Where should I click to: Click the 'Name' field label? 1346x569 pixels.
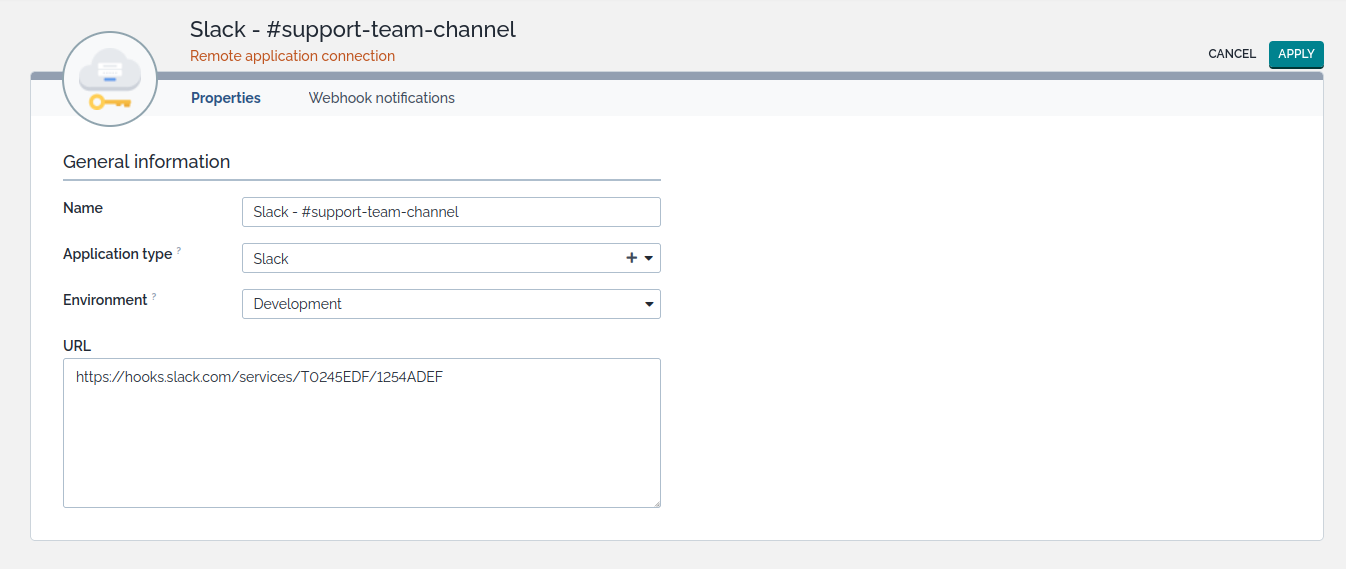(x=83, y=208)
